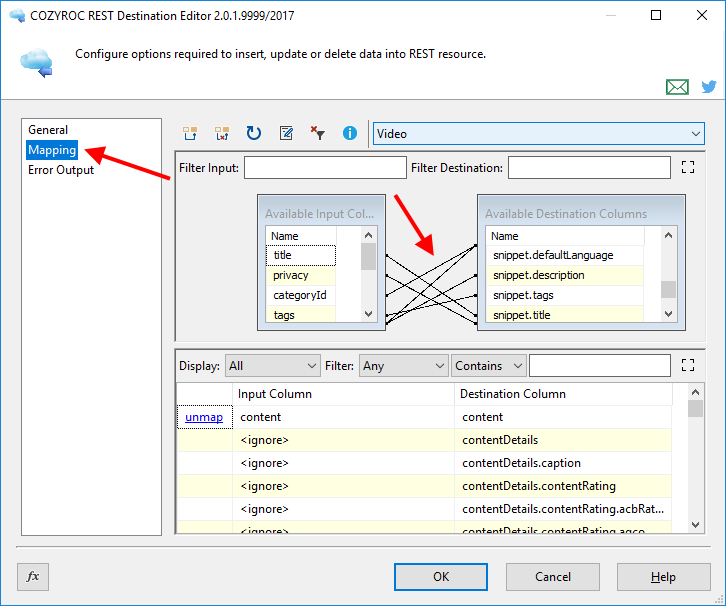Click the destination columns scrollbar thumb

pyautogui.click(x=668, y=289)
